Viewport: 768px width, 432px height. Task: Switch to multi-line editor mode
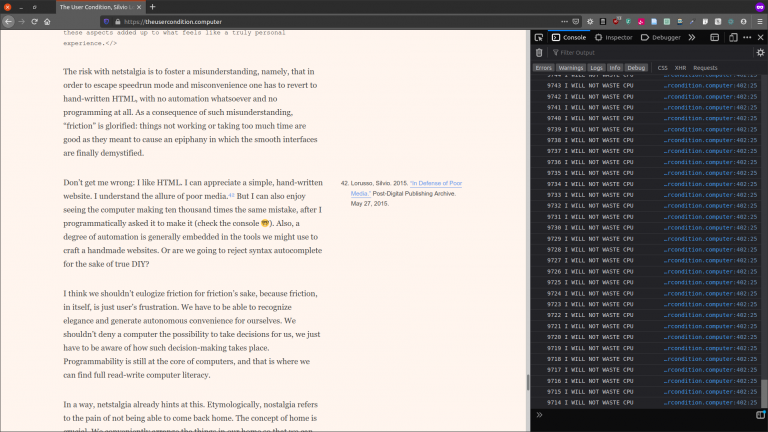click(759, 414)
